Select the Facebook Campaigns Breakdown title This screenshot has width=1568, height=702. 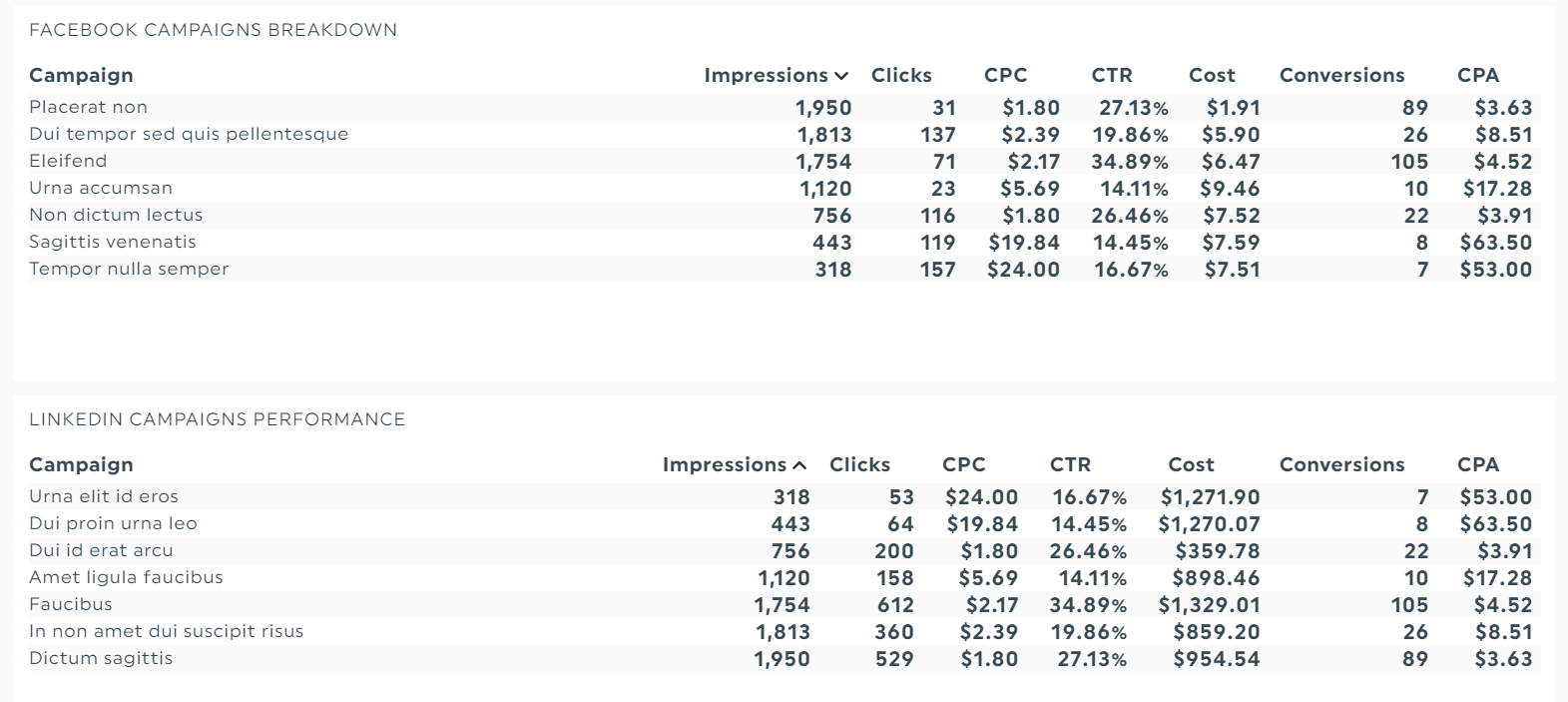(x=213, y=30)
